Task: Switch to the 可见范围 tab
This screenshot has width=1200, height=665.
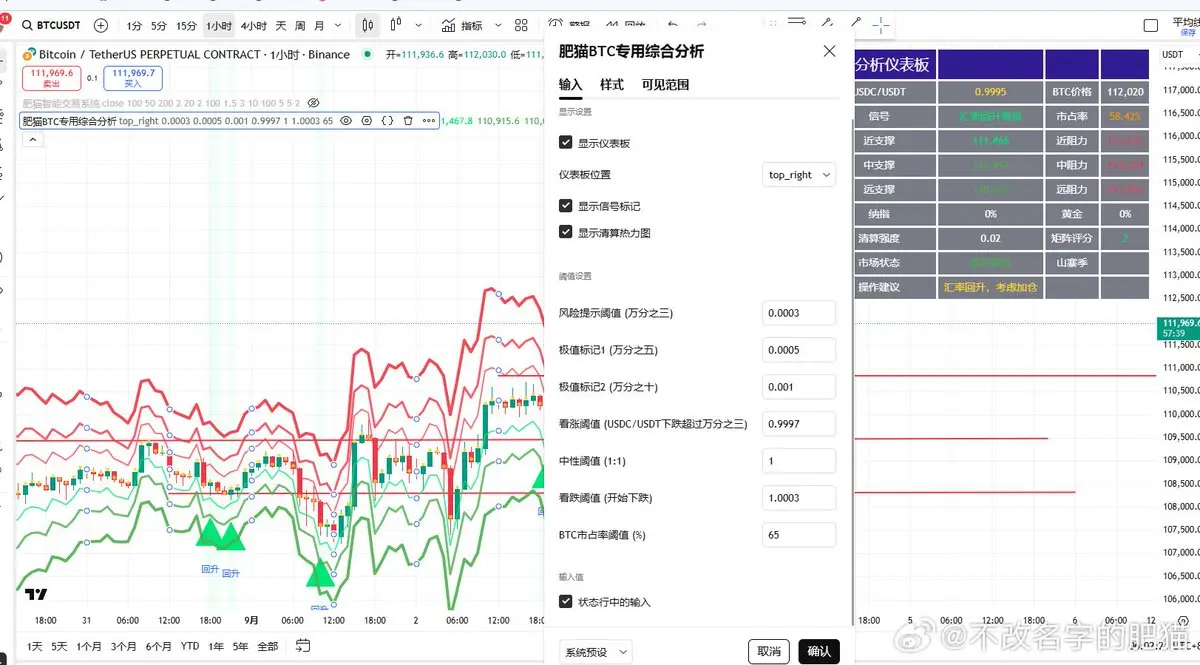Action: click(x=665, y=85)
